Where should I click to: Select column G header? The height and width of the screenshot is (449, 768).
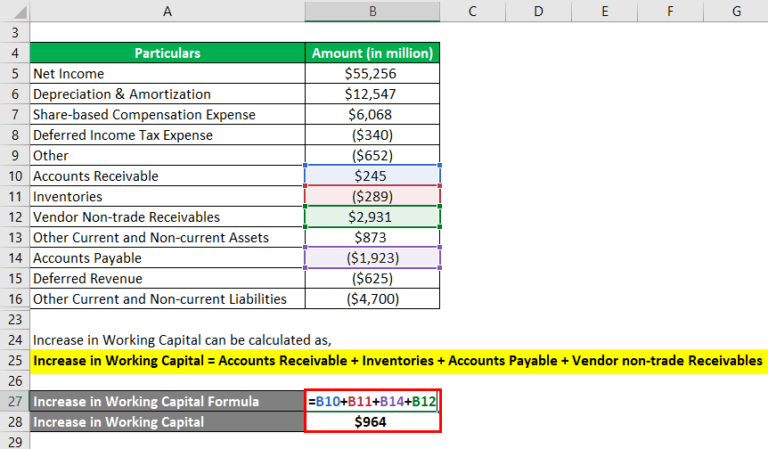(x=736, y=11)
